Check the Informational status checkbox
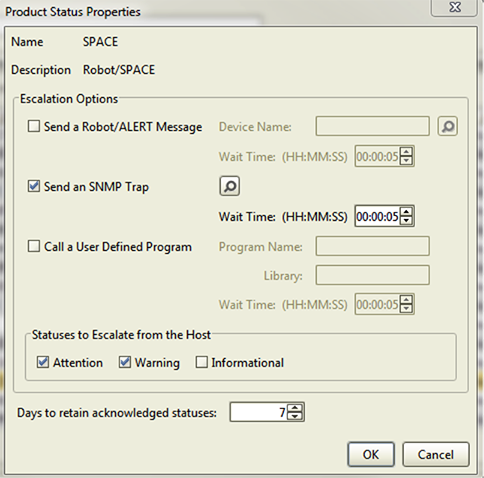Screen dimensions: 484x478 [x=201, y=362]
